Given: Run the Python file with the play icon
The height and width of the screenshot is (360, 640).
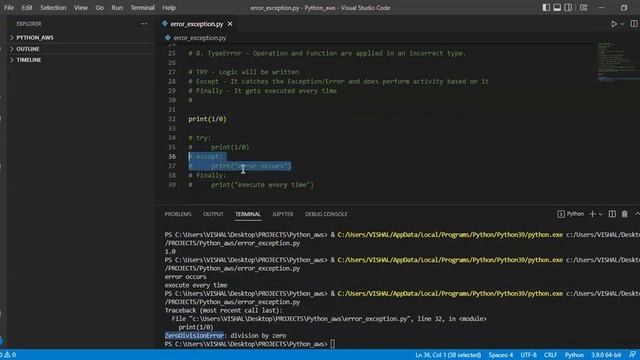Looking at the screenshot, I should (613, 24).
